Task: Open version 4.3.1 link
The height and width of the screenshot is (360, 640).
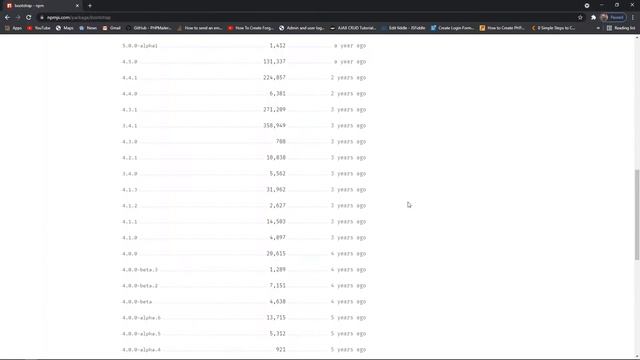Action: (x=130, y=110)
